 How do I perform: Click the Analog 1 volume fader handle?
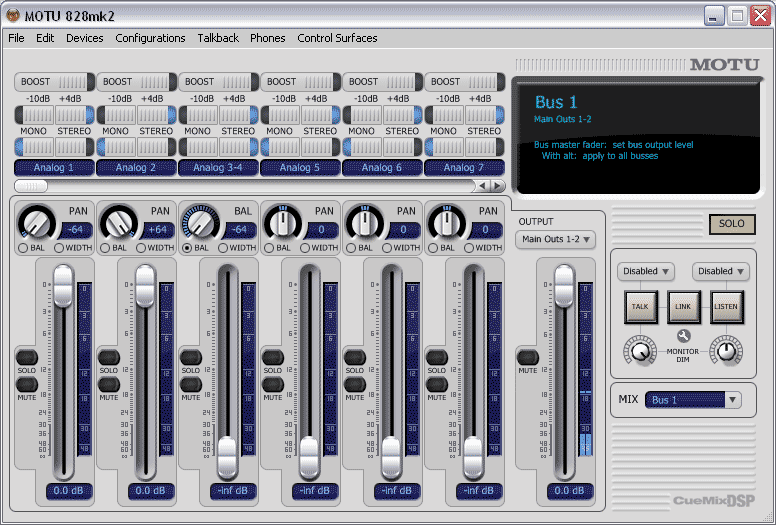(x=63, y=286)
